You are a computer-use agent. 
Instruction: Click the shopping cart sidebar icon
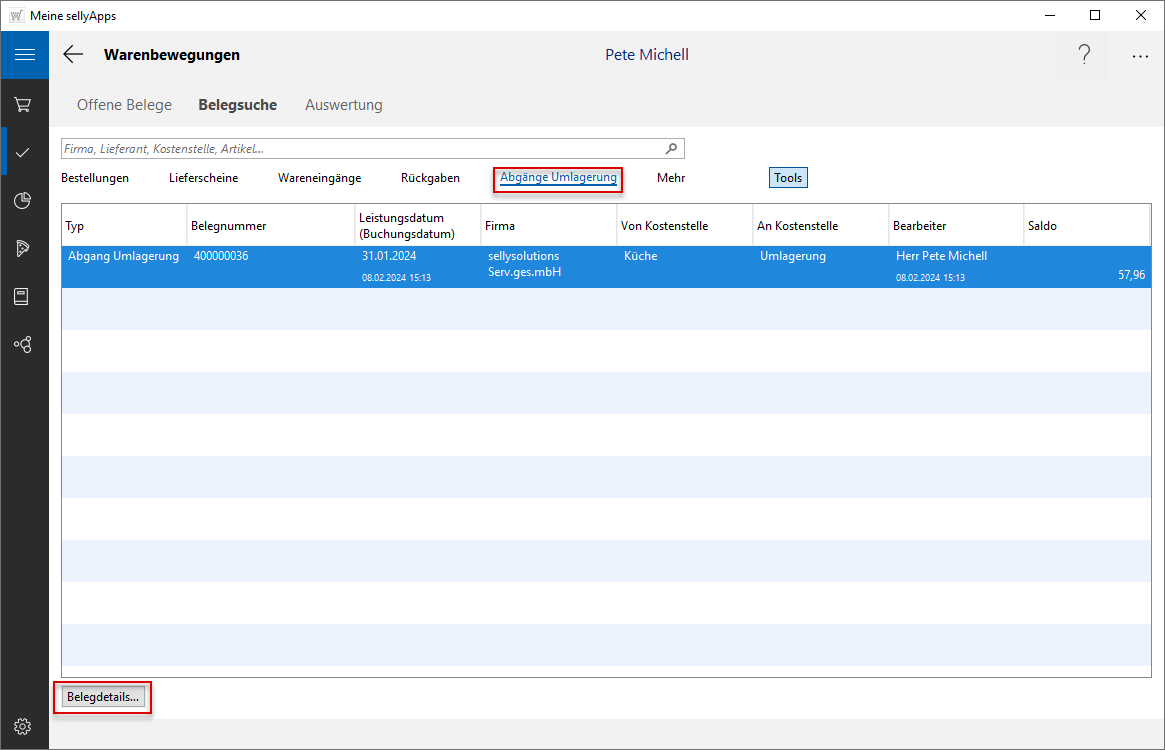click(x=23, y=104)
